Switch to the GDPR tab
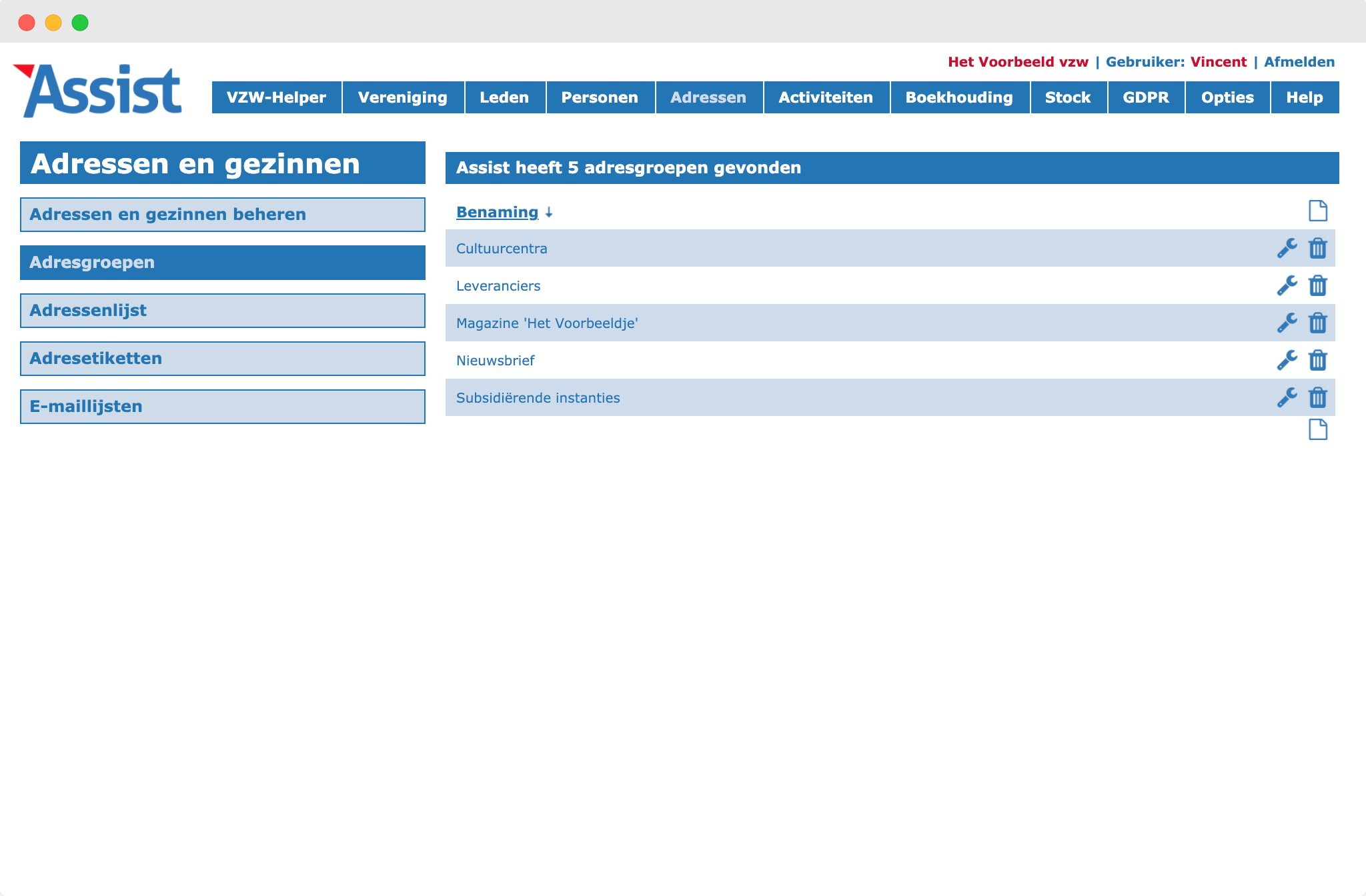 pyautogui.click(x=1146, y=97)
